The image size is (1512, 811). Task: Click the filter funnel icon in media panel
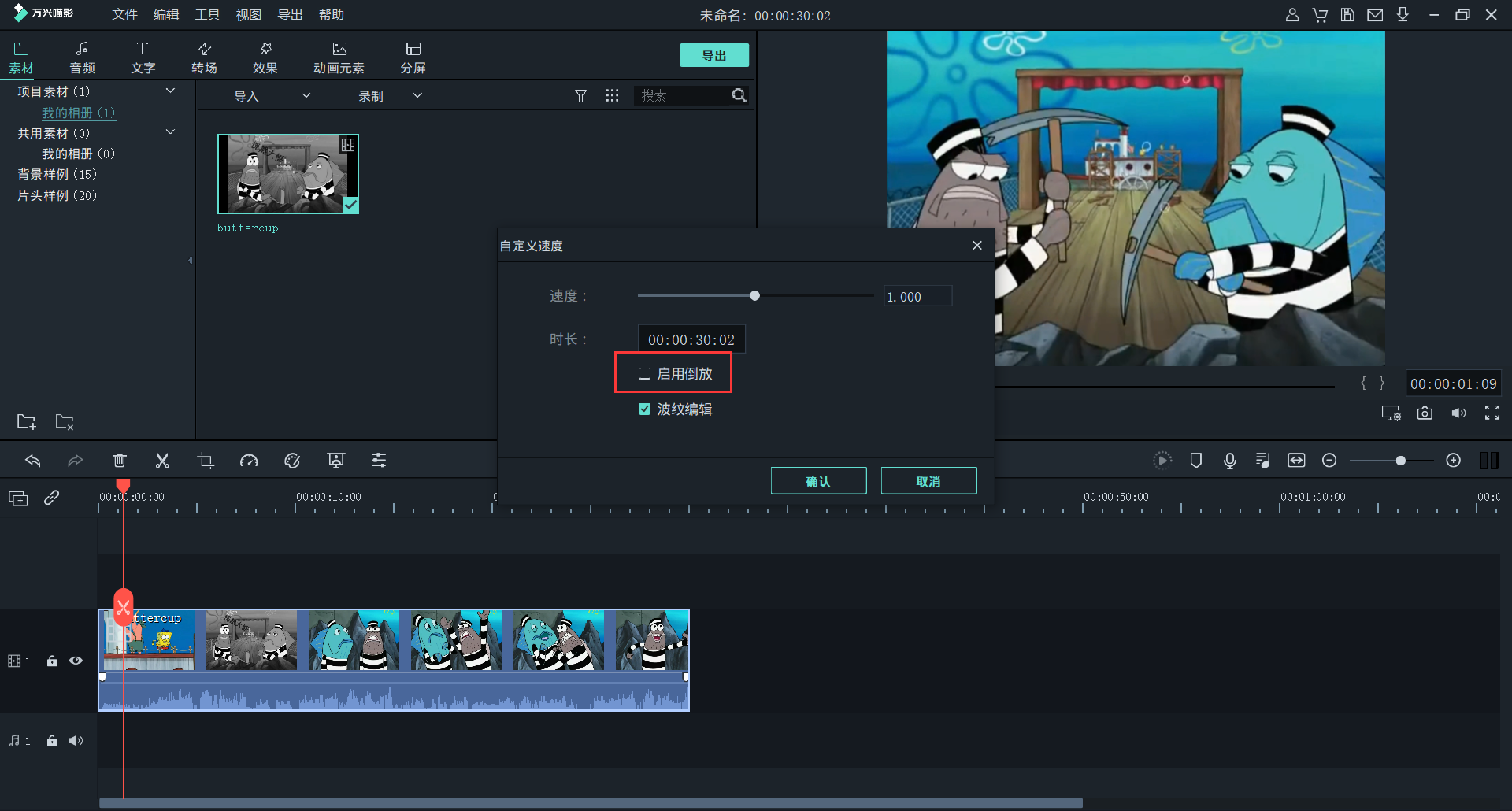(580, 95)
